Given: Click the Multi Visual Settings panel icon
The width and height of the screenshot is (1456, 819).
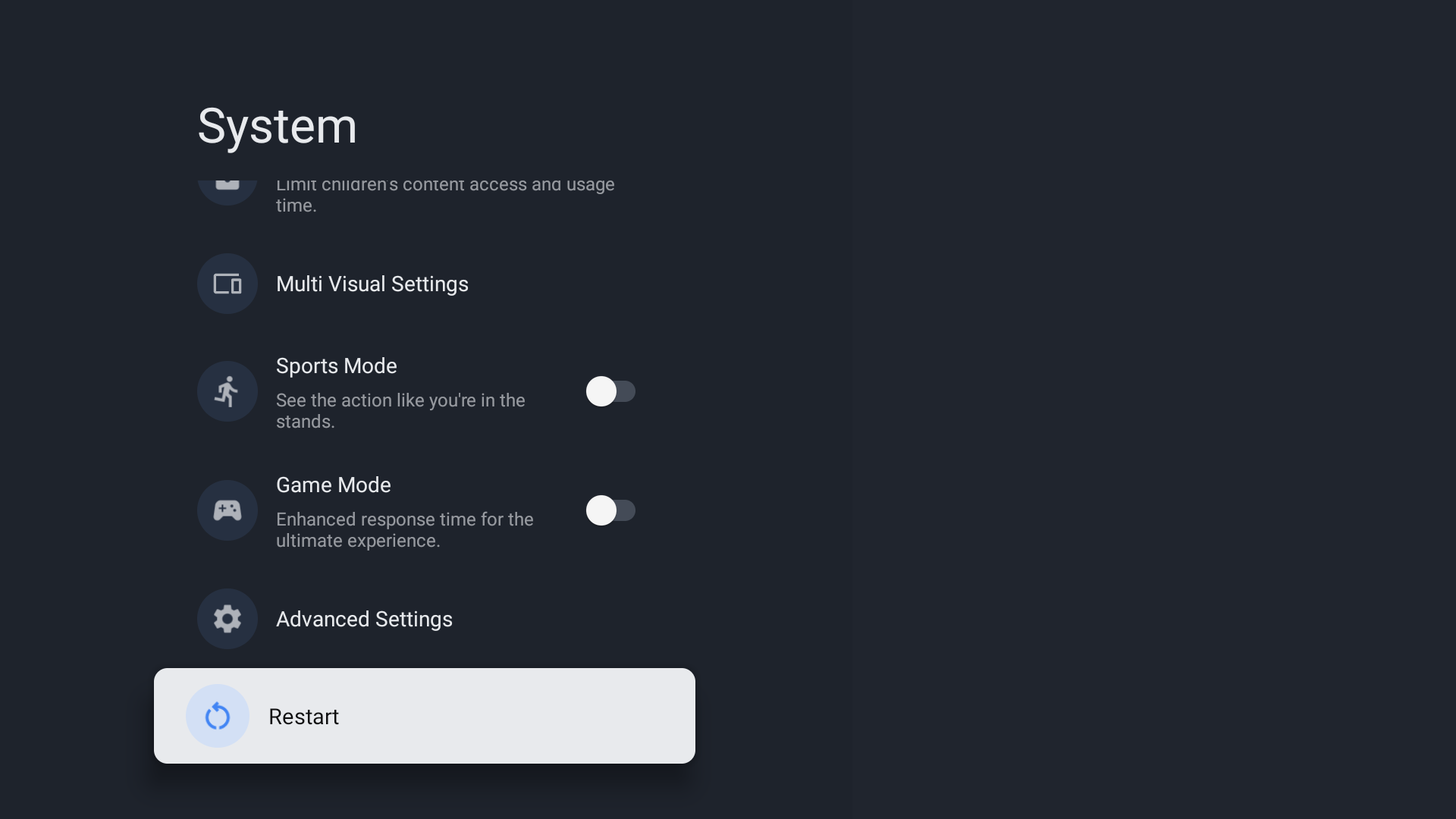Looking at the screenshot, I should (x=227, y=283).
